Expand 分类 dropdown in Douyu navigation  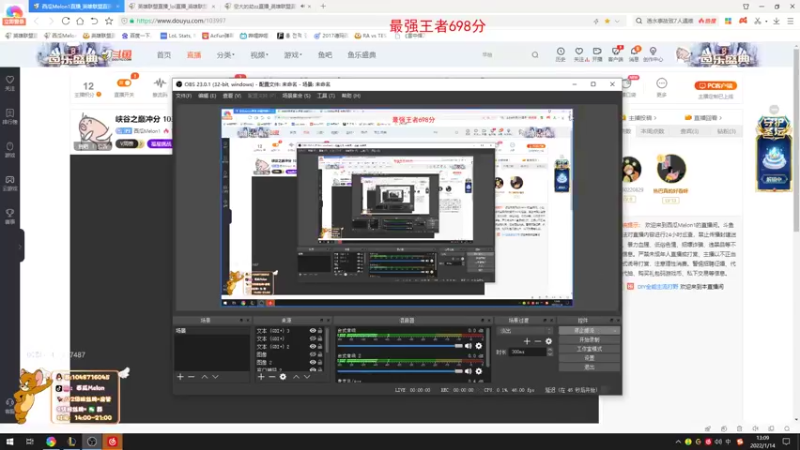pyautogui.click(x=225, y=55)
